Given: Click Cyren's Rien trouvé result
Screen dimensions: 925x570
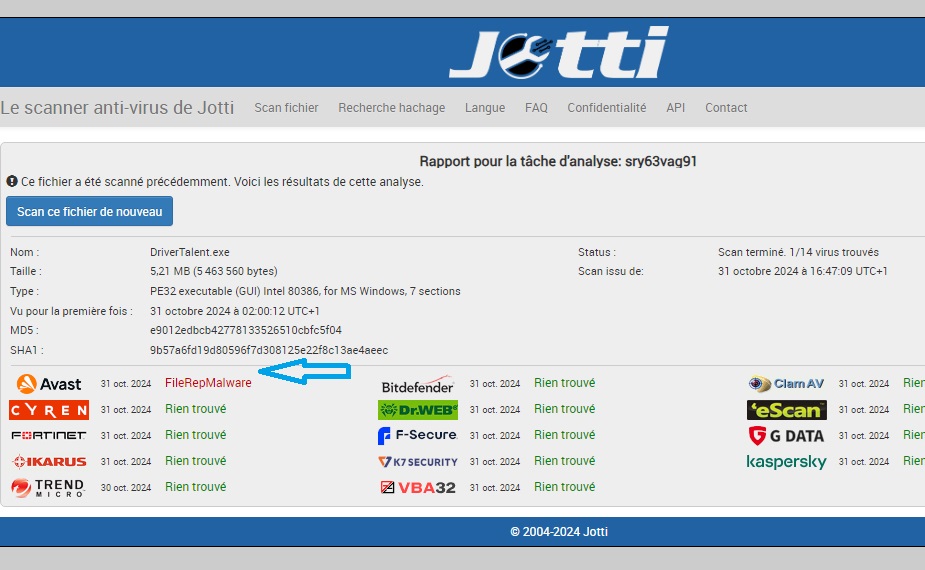Looking at the screenshot, I should point(196,409).
